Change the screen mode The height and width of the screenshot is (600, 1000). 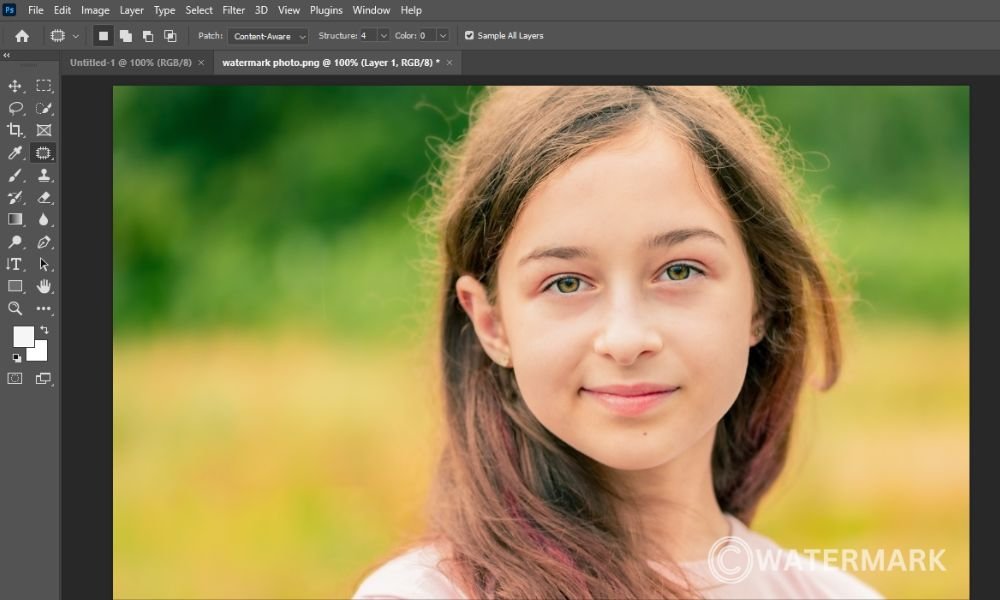point(43,378)
